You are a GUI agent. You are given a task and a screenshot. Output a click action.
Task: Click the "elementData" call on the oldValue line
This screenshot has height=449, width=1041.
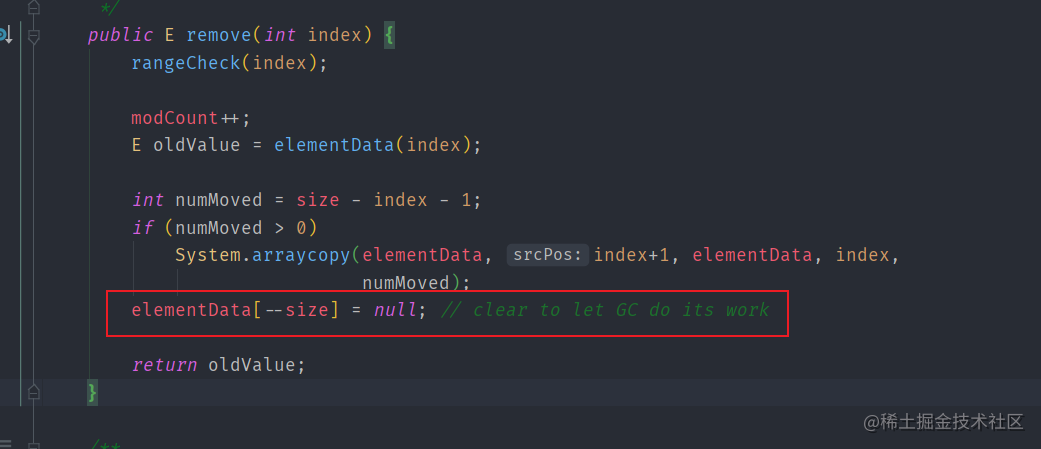point(334,145)
